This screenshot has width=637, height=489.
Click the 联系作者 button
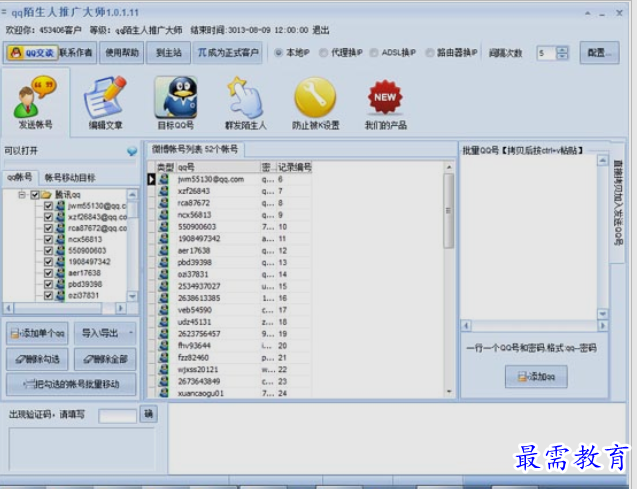[76, 53]
